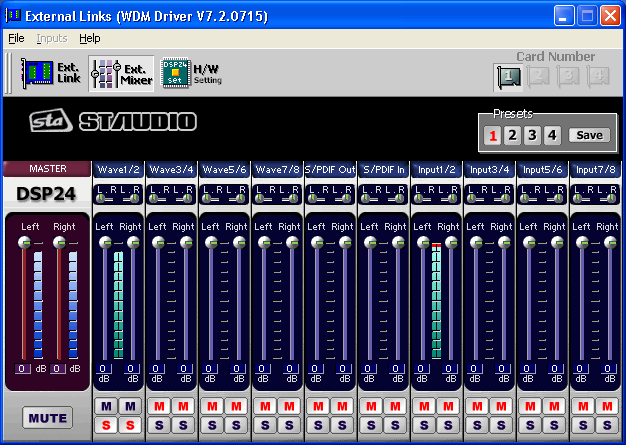The width and height of the screenshot is (626, 445).
Task: Mute the Wave3/4 left channel
Action: tap(159, 406)
